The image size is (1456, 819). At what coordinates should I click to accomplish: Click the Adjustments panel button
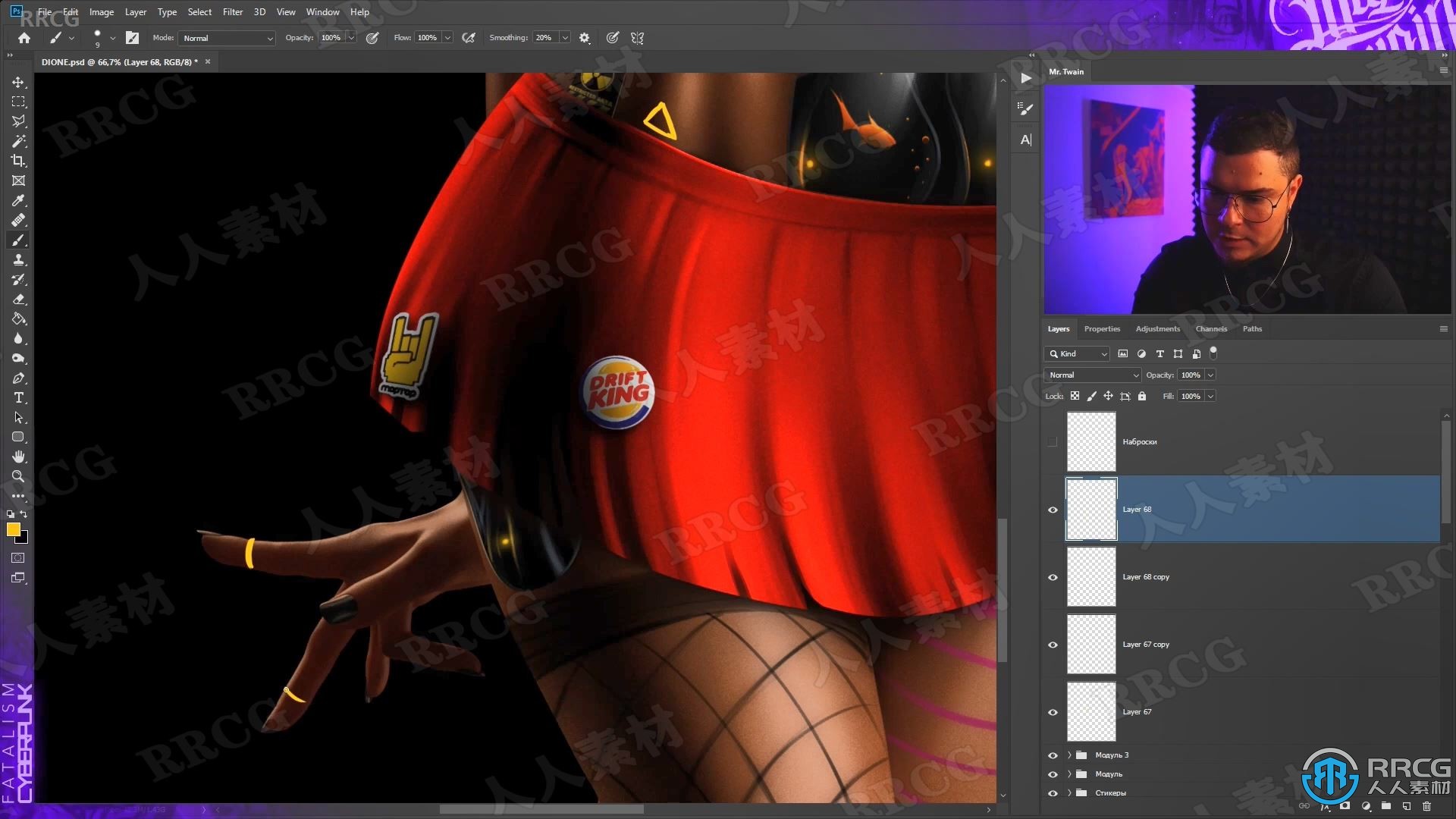(1157, 328)
